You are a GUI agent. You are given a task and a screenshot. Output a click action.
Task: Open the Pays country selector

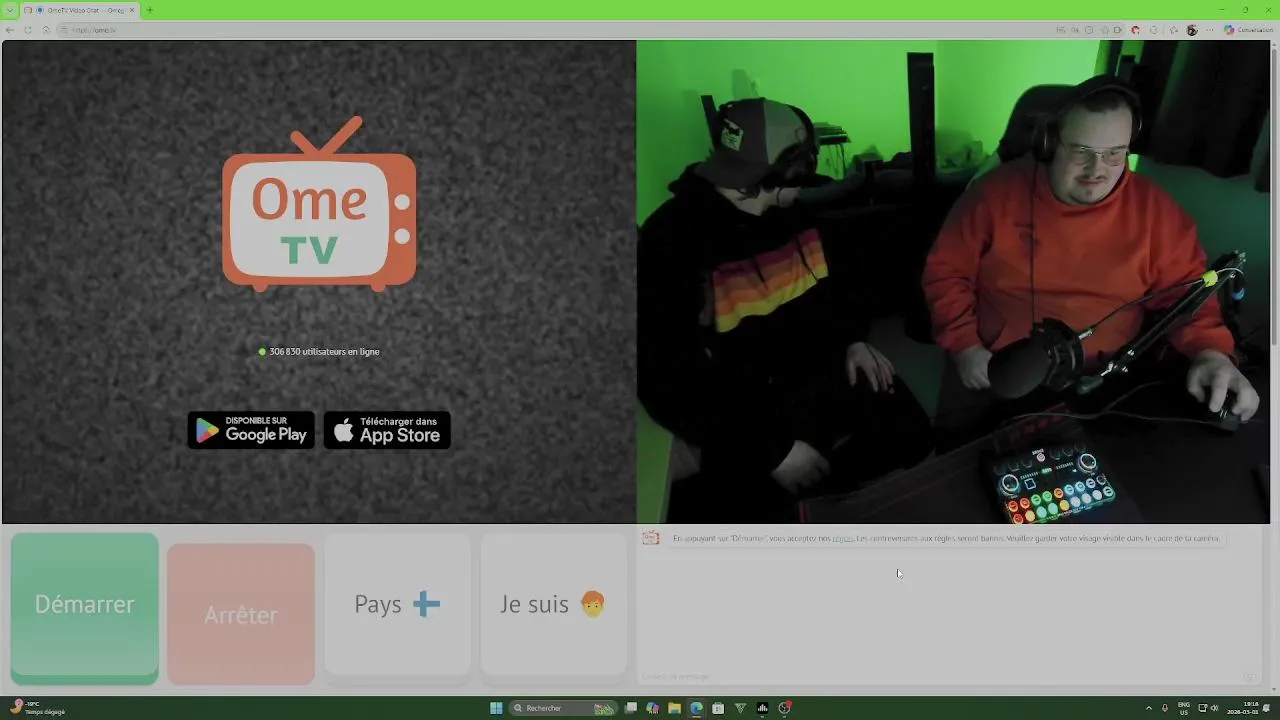point(397,604)
